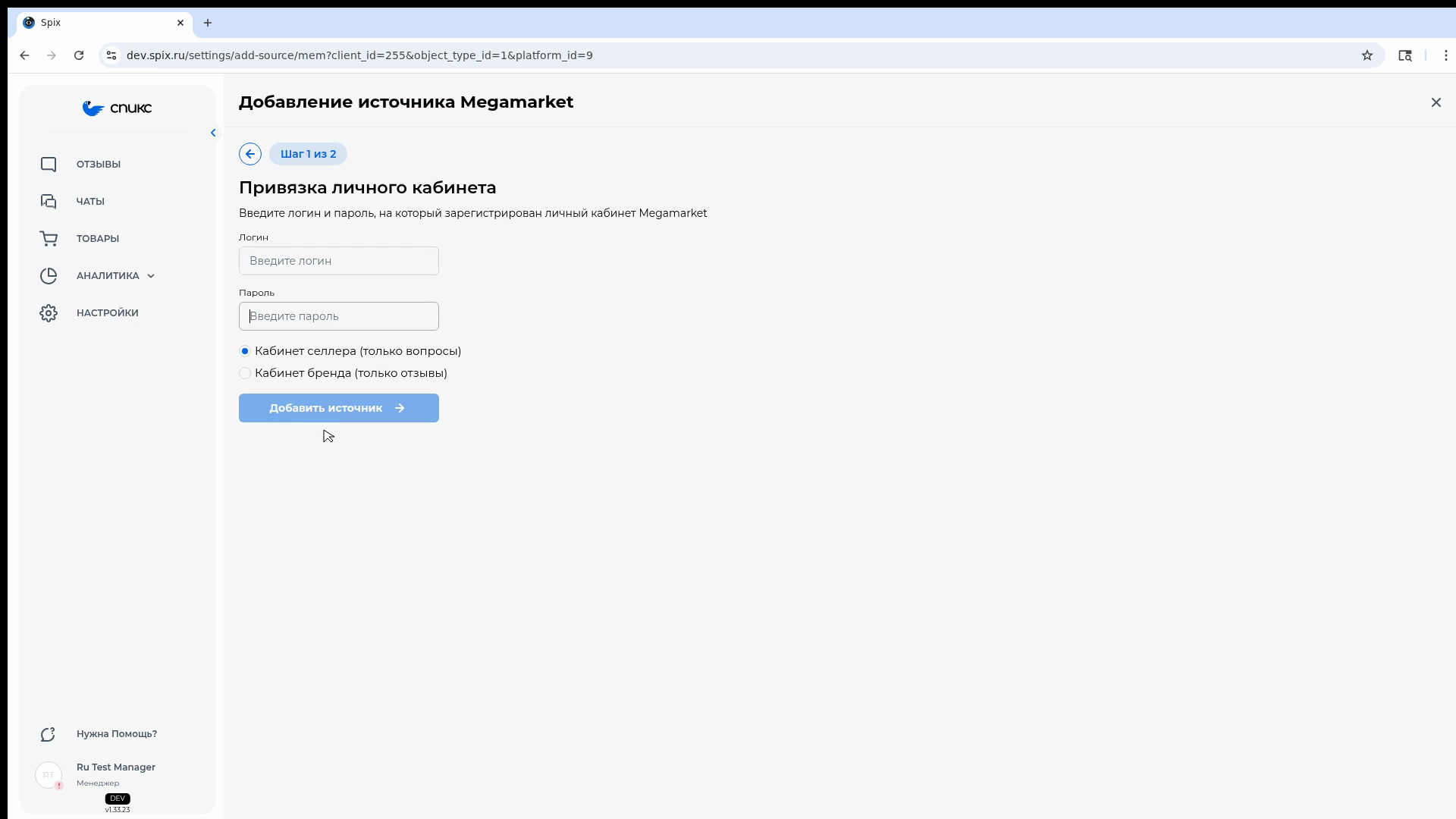Click the Менеджер role label
The width and height of the screenshot is (1456, 819).
click(x=98, y=783)
